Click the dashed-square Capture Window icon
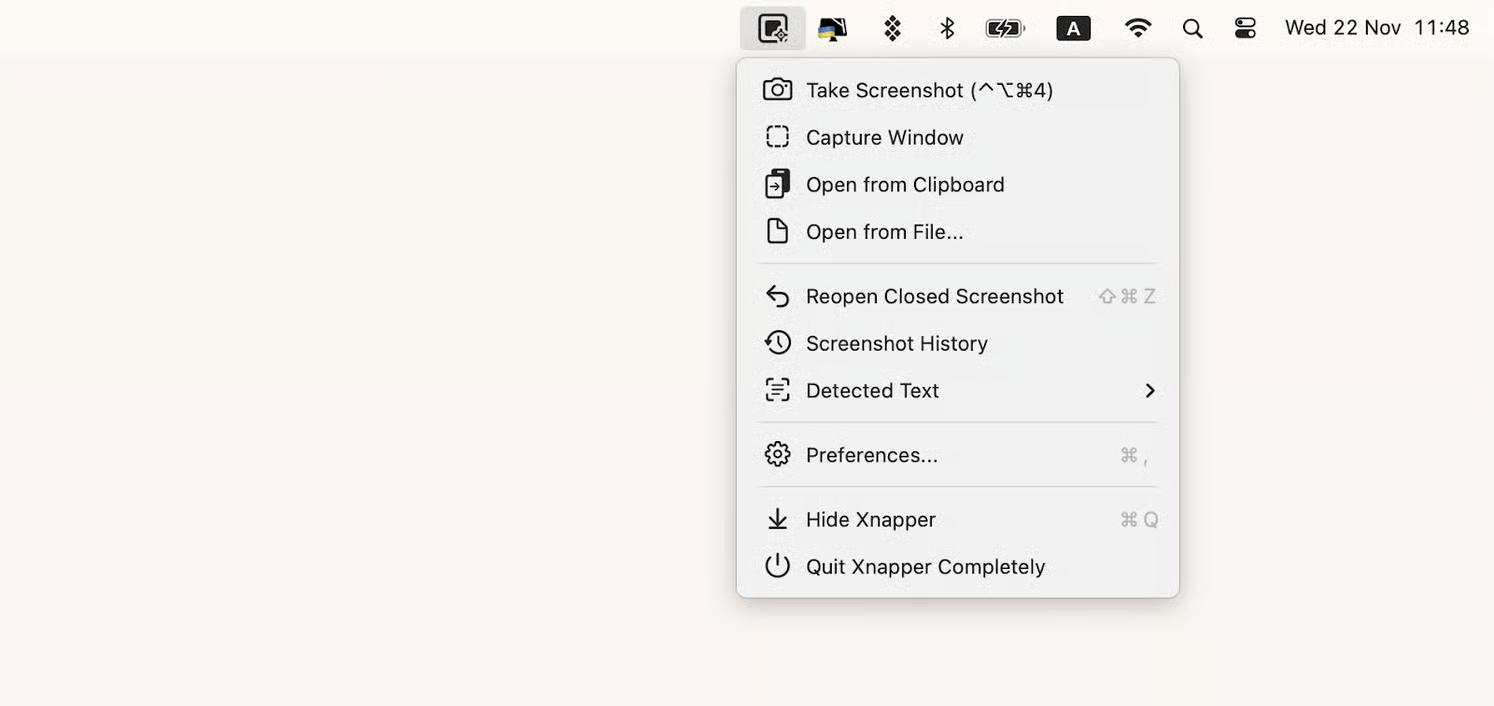 click(777, 137)
